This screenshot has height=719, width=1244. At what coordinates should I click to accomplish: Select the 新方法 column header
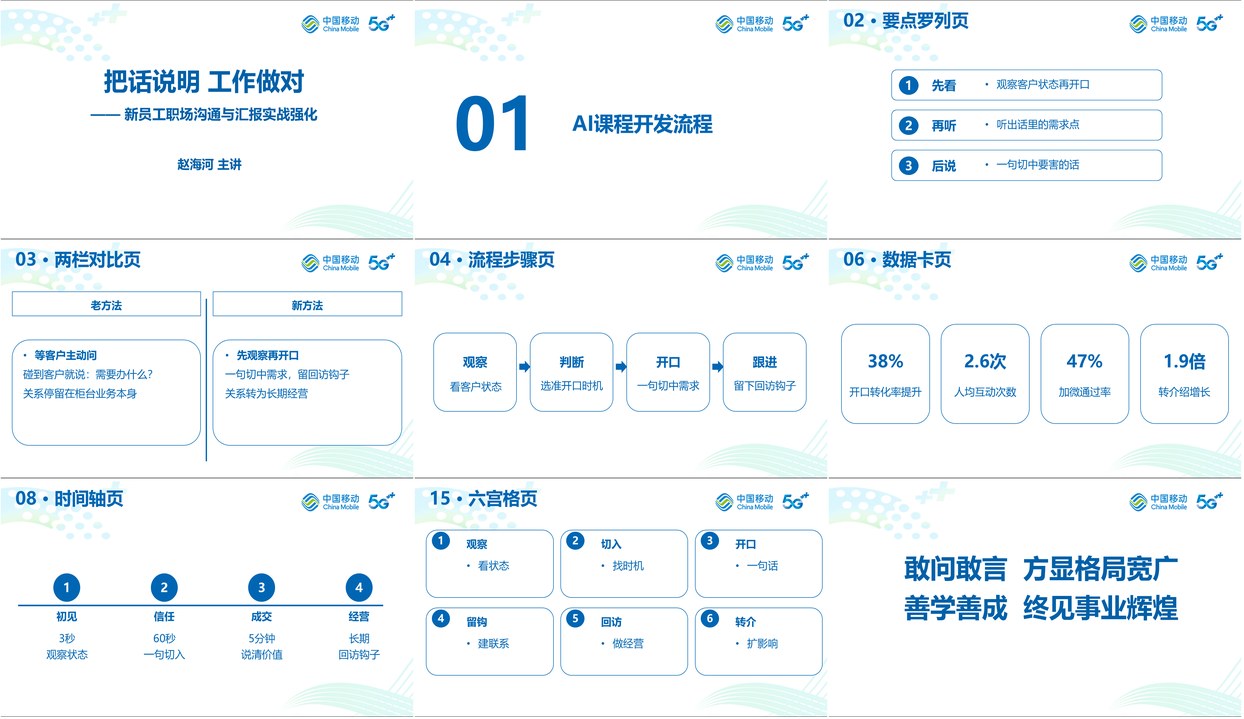[x=307, y=305]
